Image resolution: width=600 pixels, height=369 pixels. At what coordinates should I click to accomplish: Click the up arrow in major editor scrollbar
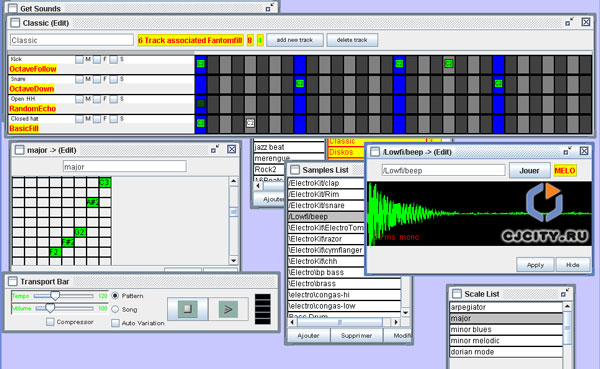233,181
